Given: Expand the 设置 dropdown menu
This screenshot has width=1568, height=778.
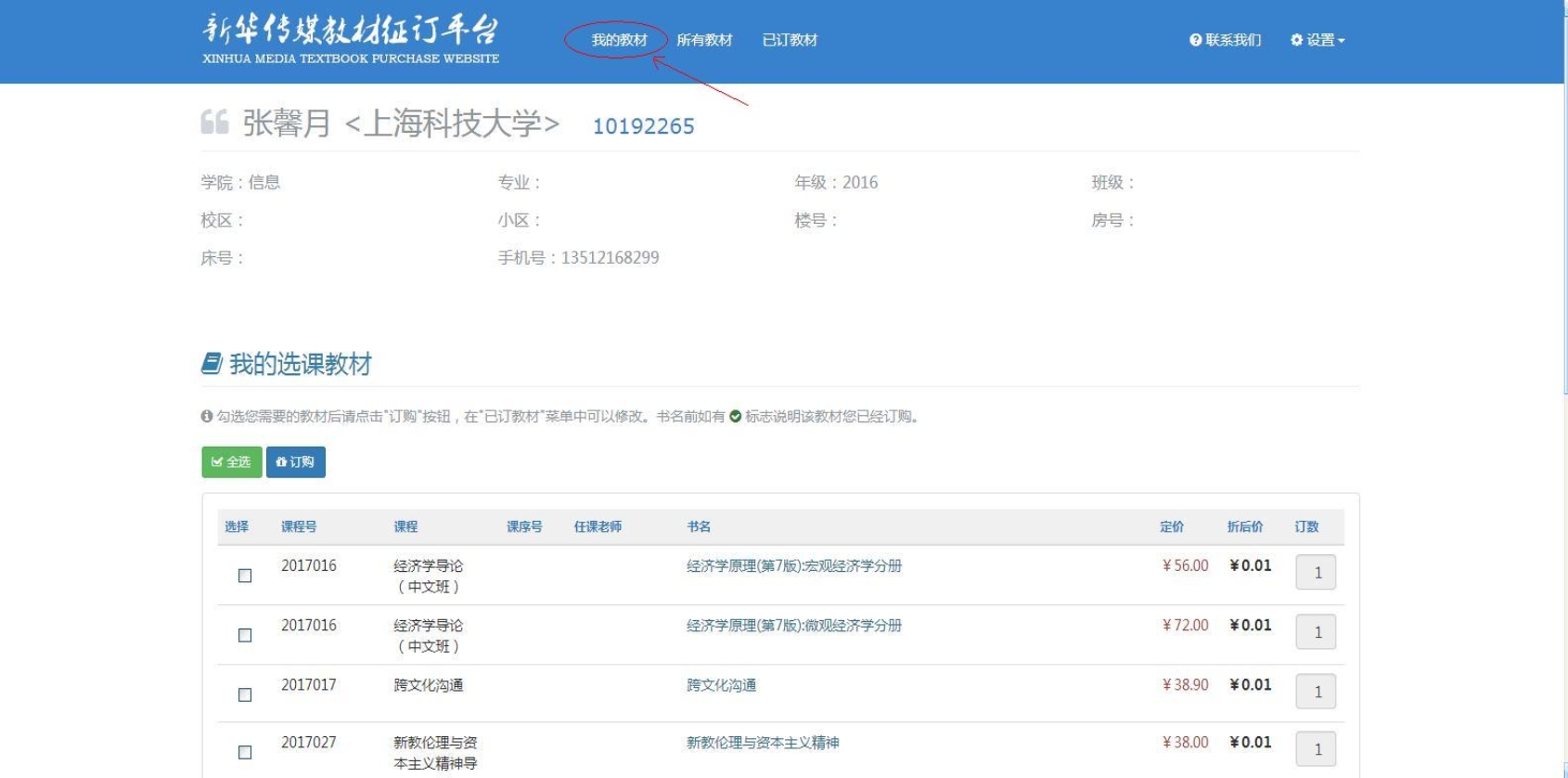Looking at the screenshot, I should [1318, 40].
